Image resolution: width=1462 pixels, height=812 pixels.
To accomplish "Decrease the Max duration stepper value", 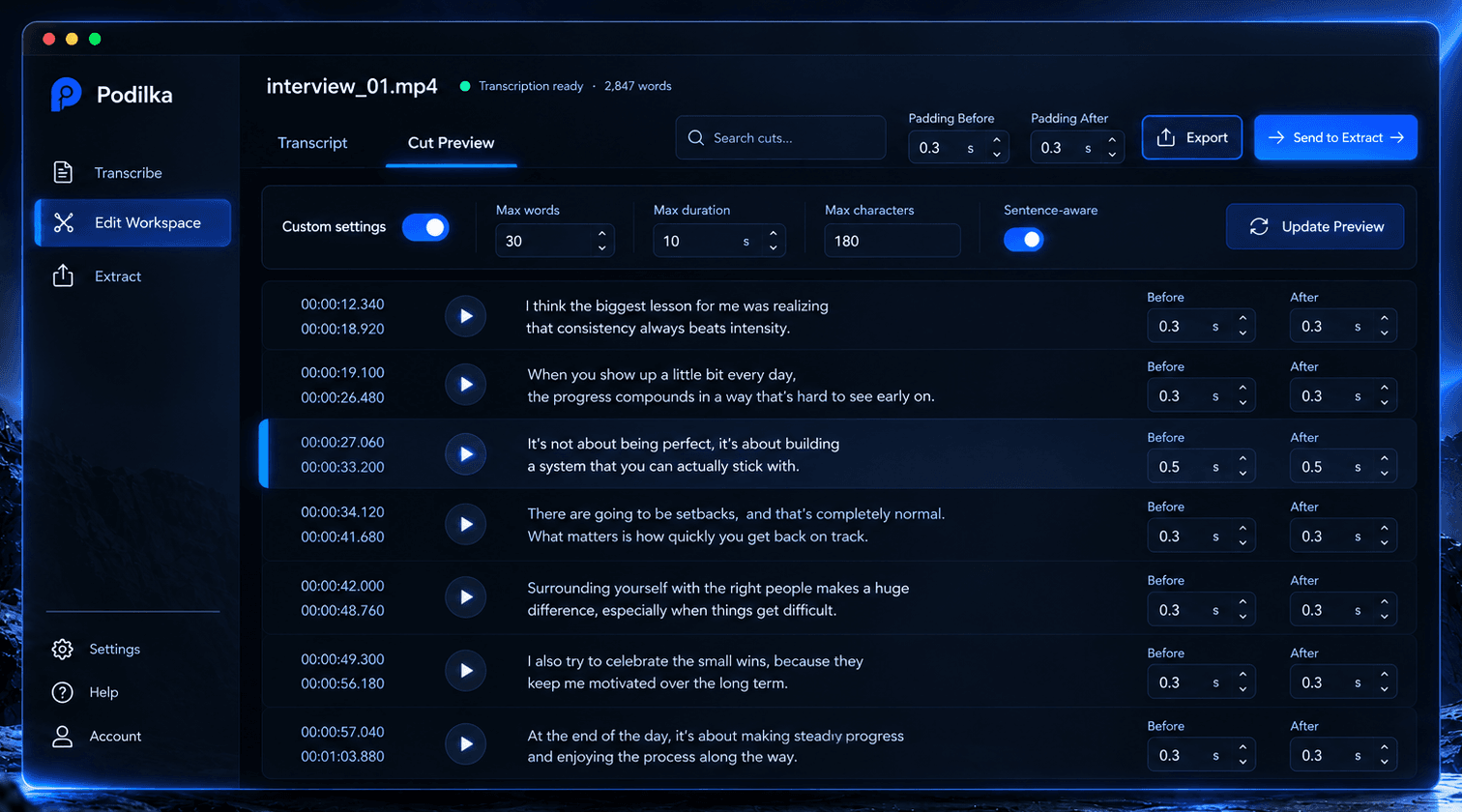I will point(773,247).
